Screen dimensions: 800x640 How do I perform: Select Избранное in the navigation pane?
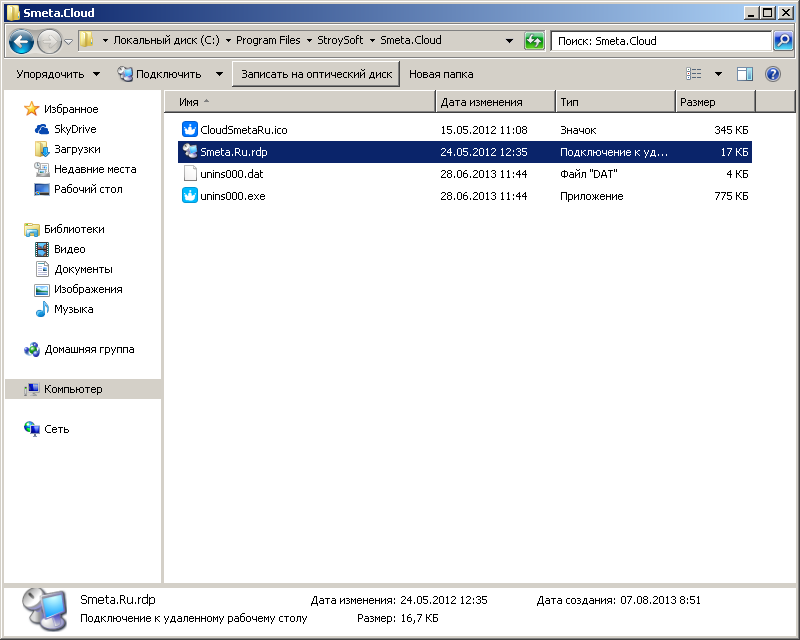coord(71,109)
